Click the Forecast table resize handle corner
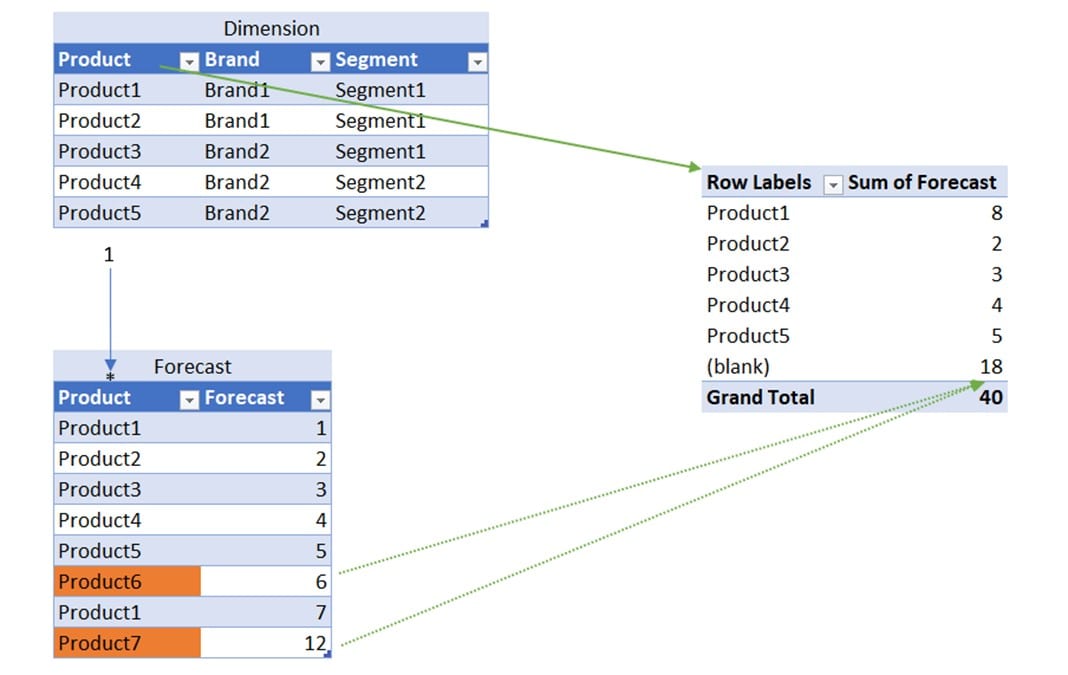The width and height of the screenshot is (1068, 675). (328, 654)
